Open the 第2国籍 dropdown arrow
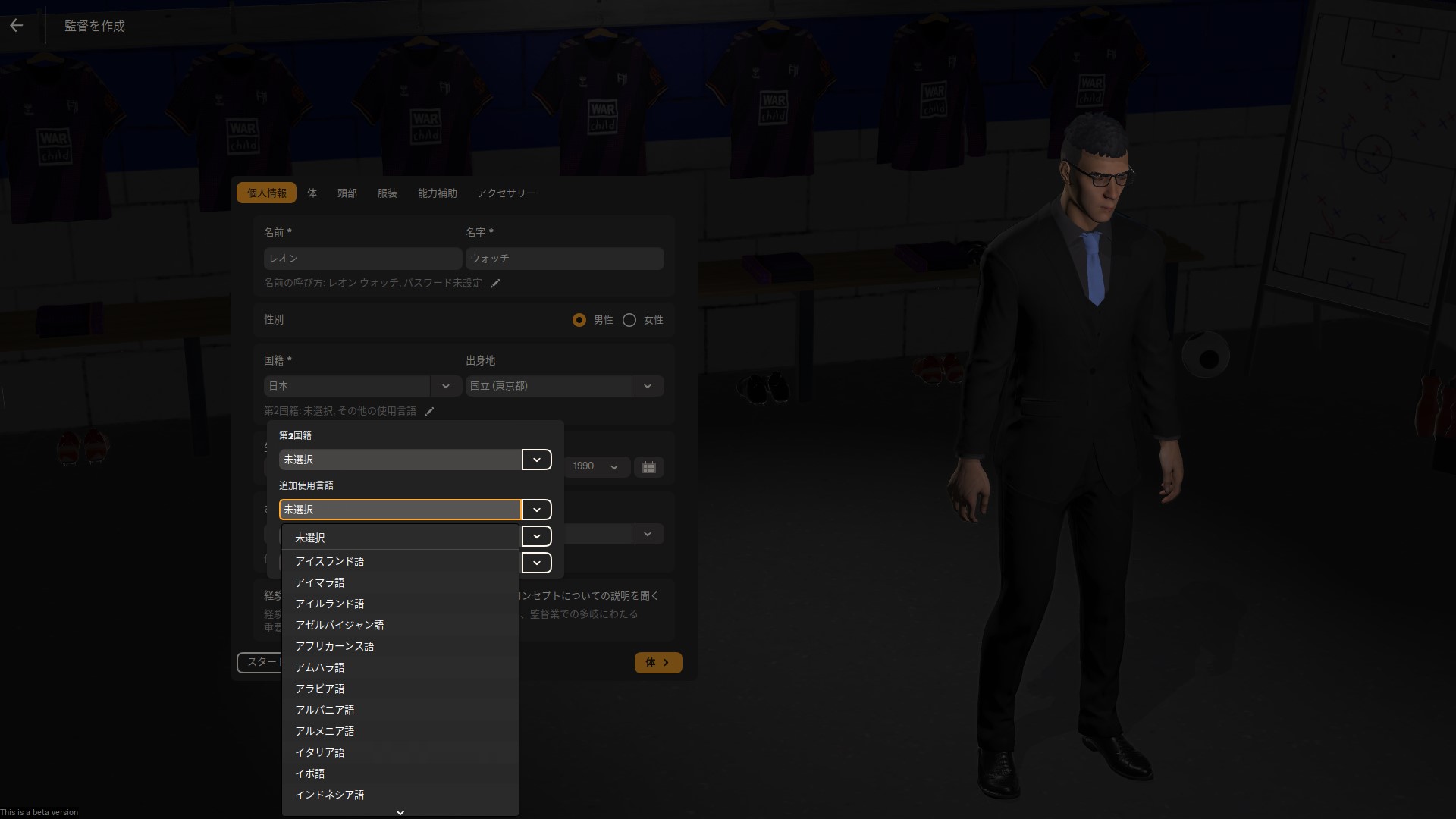The height and width of the screenshot is (819, 1456). 536,460
